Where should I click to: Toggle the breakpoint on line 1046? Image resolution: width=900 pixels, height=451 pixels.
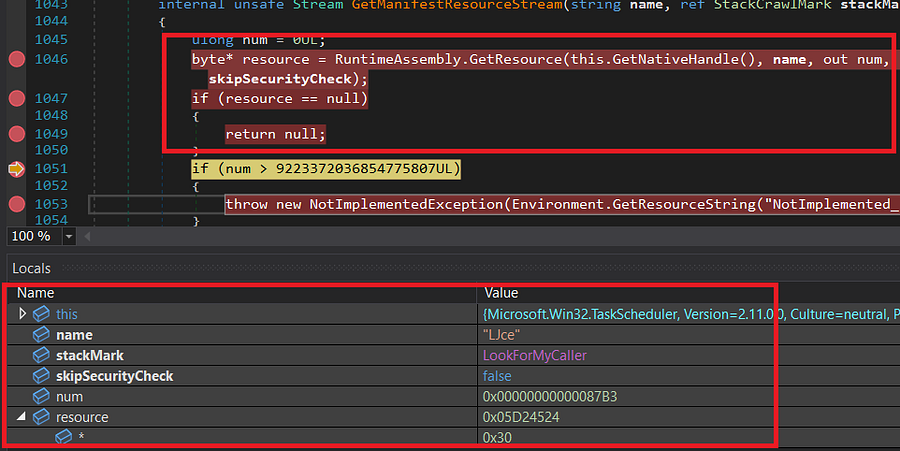[17, 59]
